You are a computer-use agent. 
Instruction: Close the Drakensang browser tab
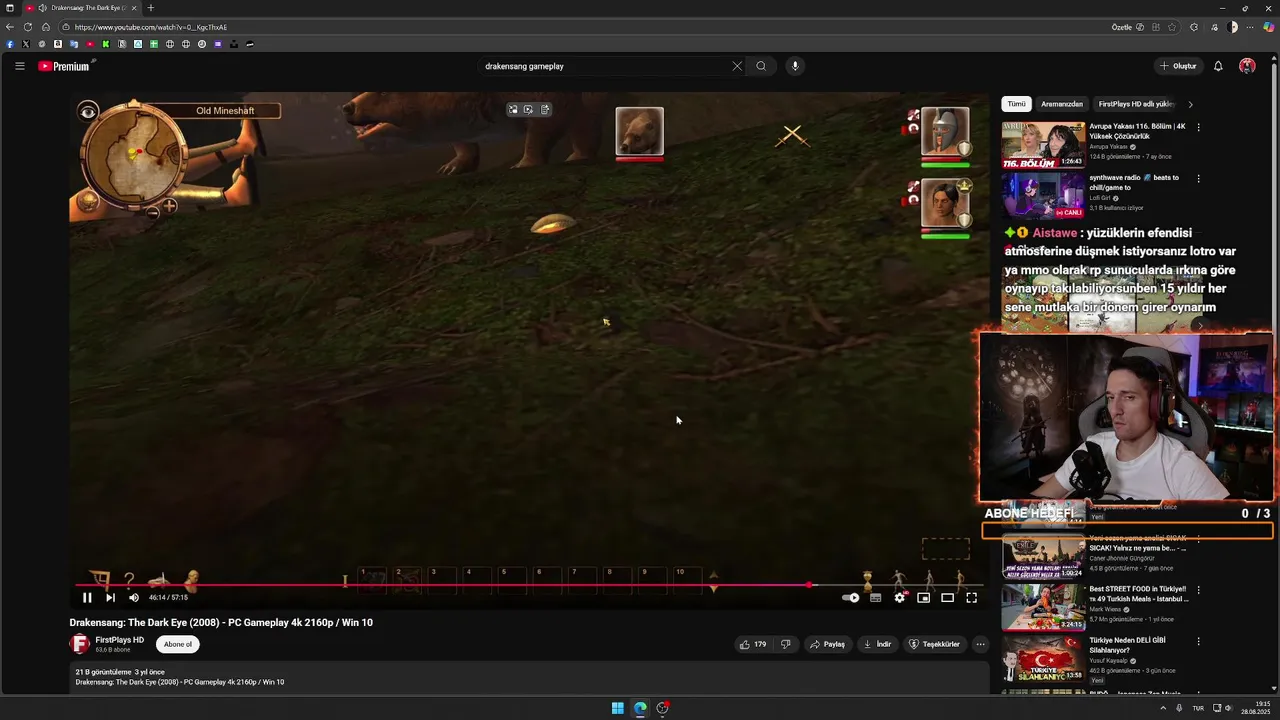tap(134, 8)
